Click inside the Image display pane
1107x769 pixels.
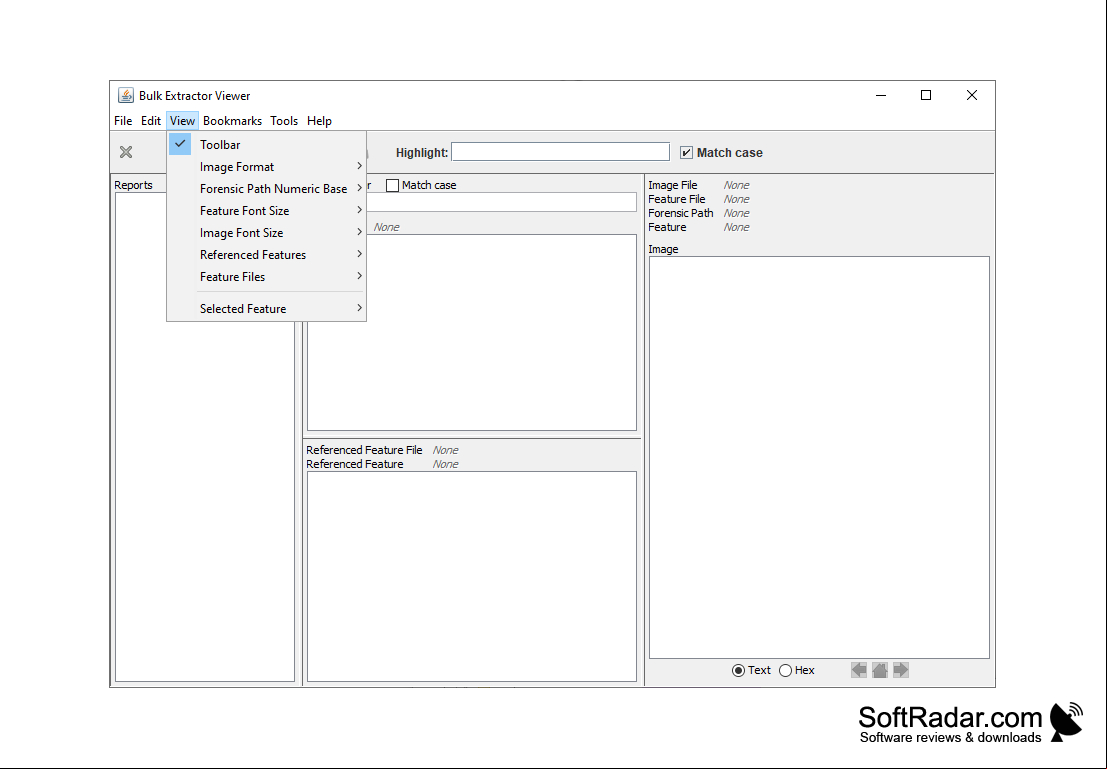819,458
